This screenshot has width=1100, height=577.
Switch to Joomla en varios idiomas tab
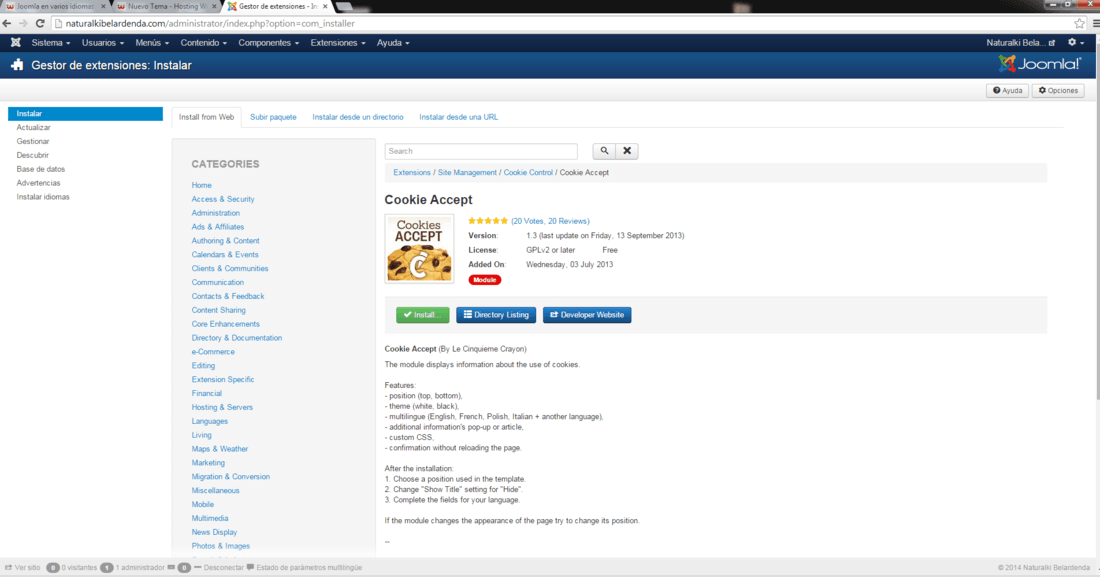point(55,6)
